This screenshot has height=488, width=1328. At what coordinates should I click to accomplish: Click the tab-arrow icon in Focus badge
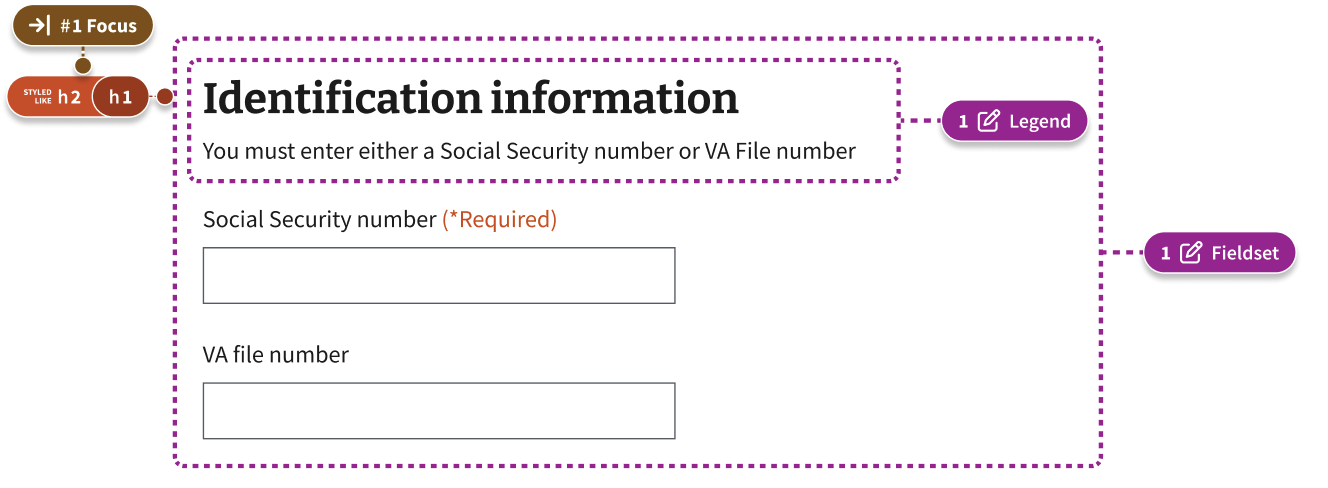point(40,26)
